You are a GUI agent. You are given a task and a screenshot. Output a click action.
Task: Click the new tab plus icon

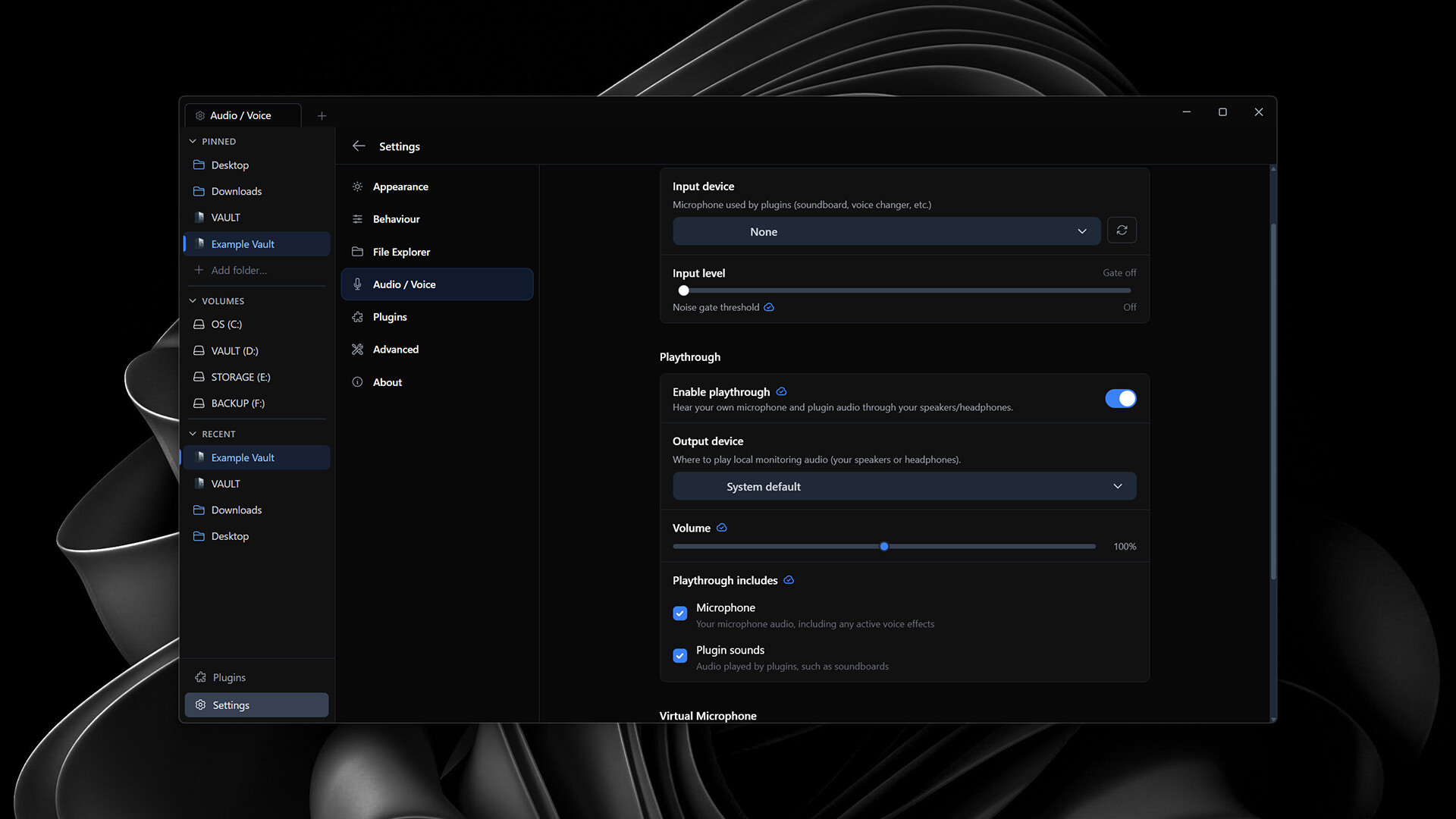tap(322, 116)
